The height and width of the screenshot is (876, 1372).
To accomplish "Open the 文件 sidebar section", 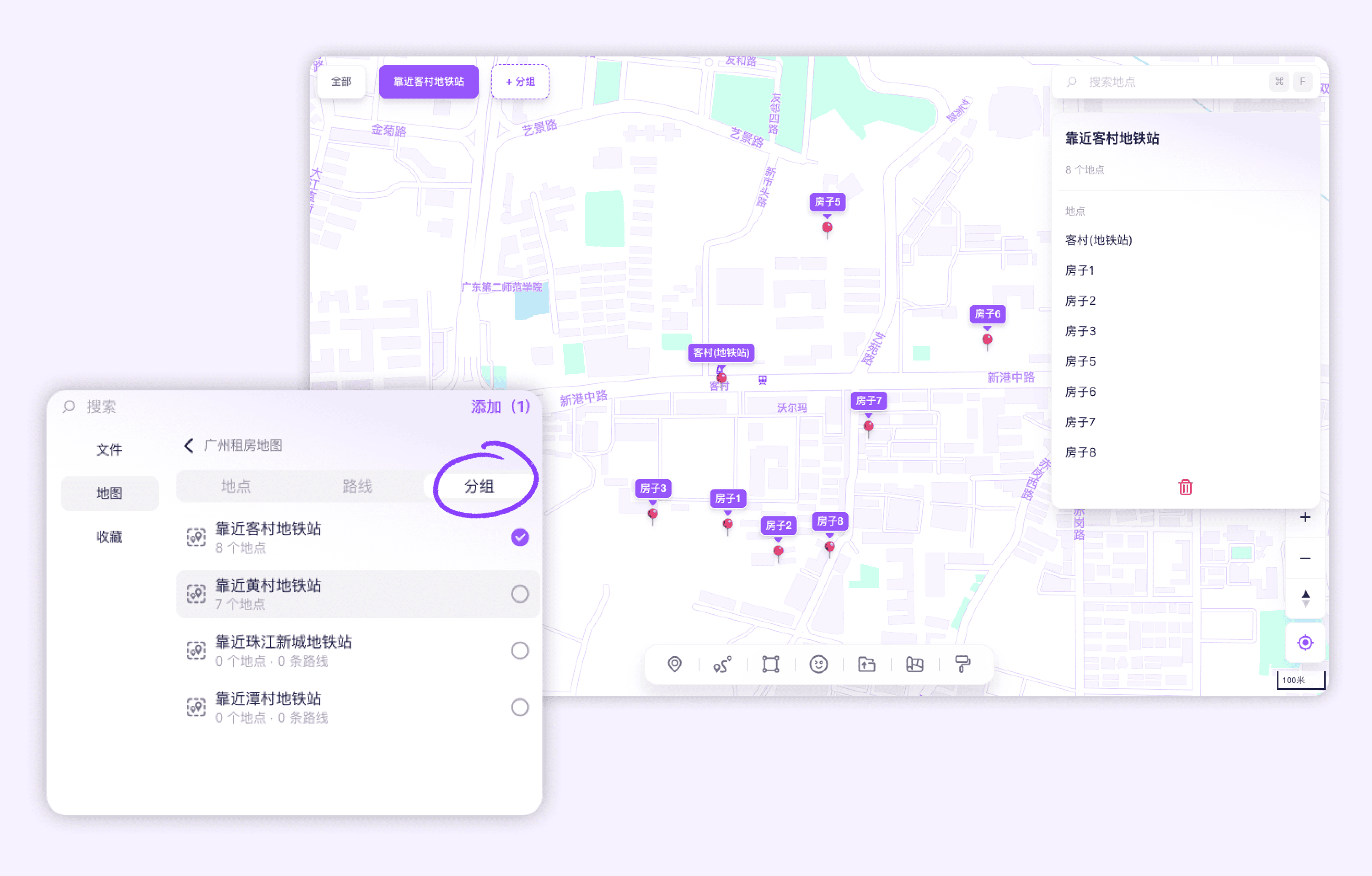I will pyautogui.click(x=110, y=450).
